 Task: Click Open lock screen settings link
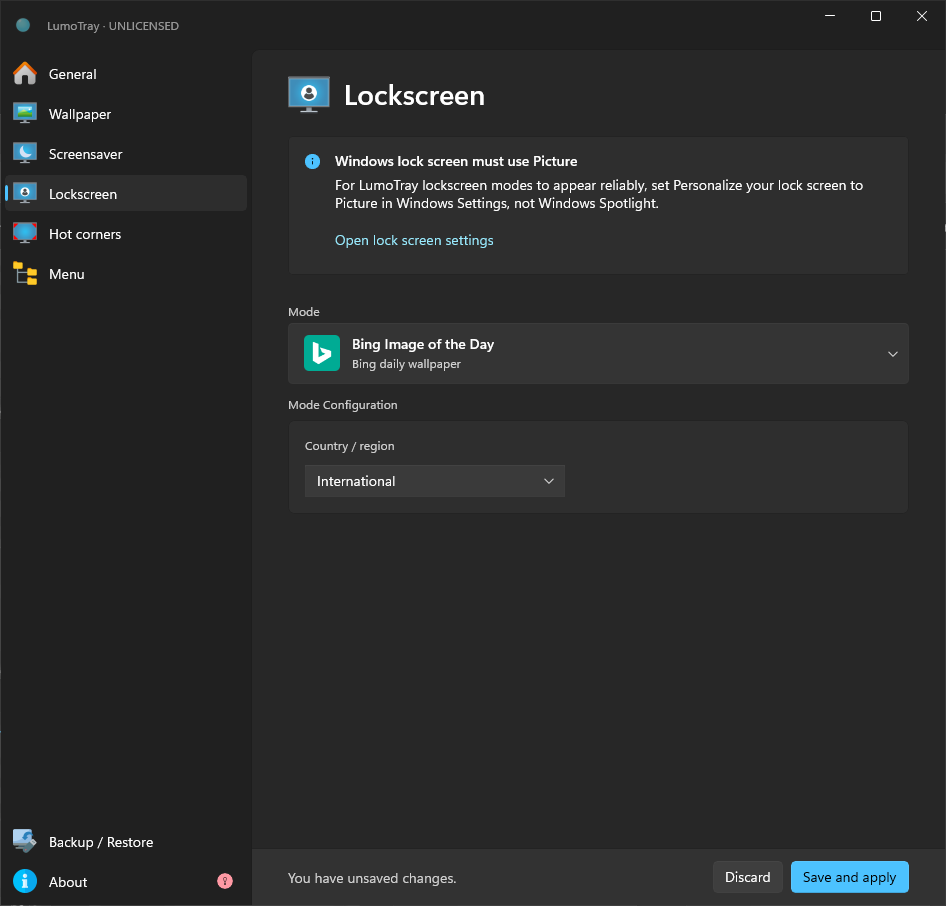click(414, 240)
